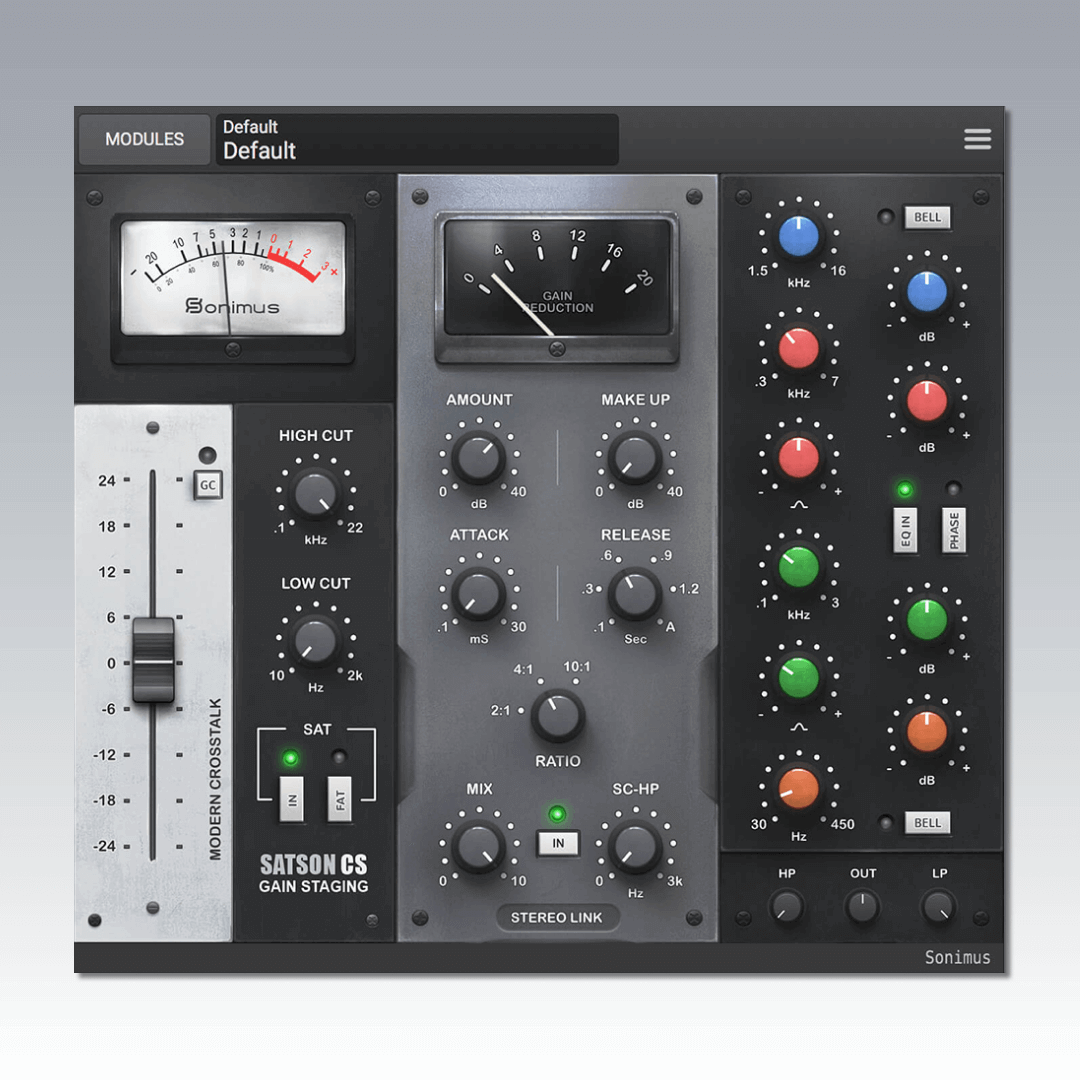1080x1080 pixels.
Task: Open the MODULES panel
Action: coord(145,139)
